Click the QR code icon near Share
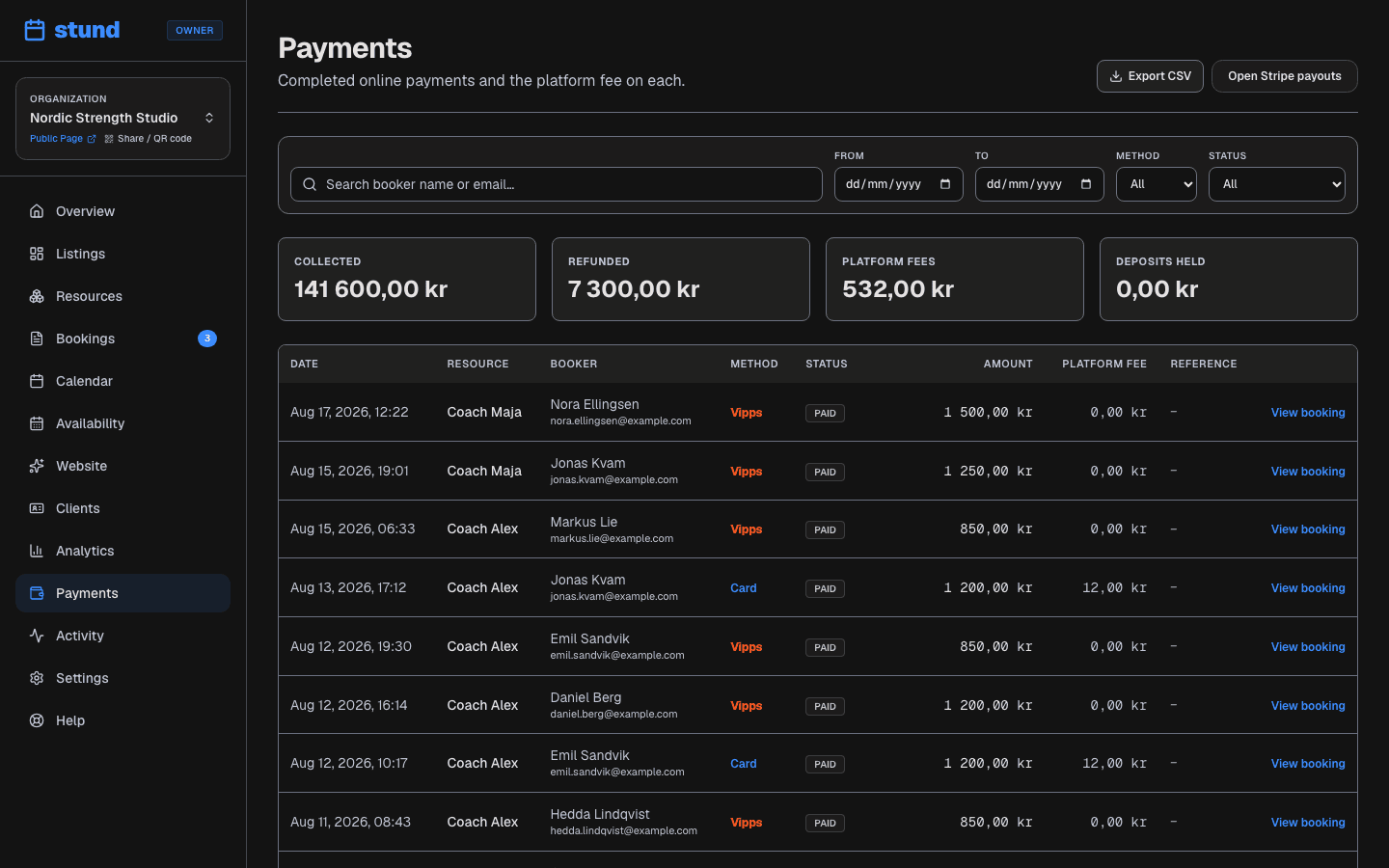This screenshot has width=1389, height=868. 109,139
